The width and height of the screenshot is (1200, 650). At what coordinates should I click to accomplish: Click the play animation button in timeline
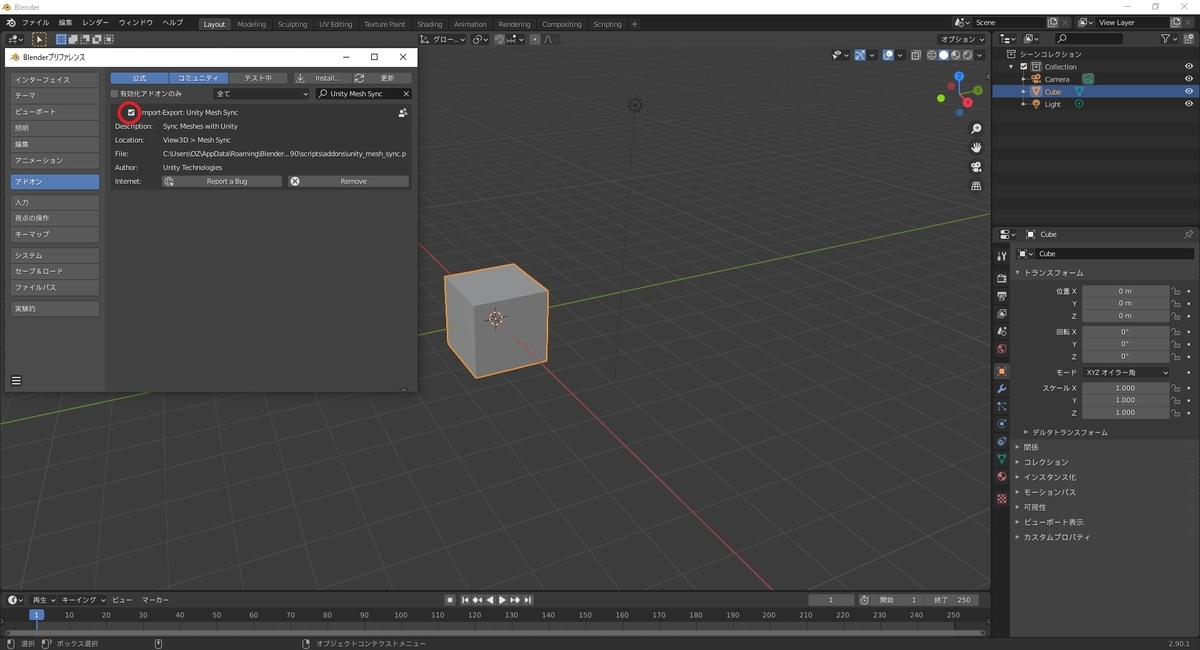click(501, 600)
